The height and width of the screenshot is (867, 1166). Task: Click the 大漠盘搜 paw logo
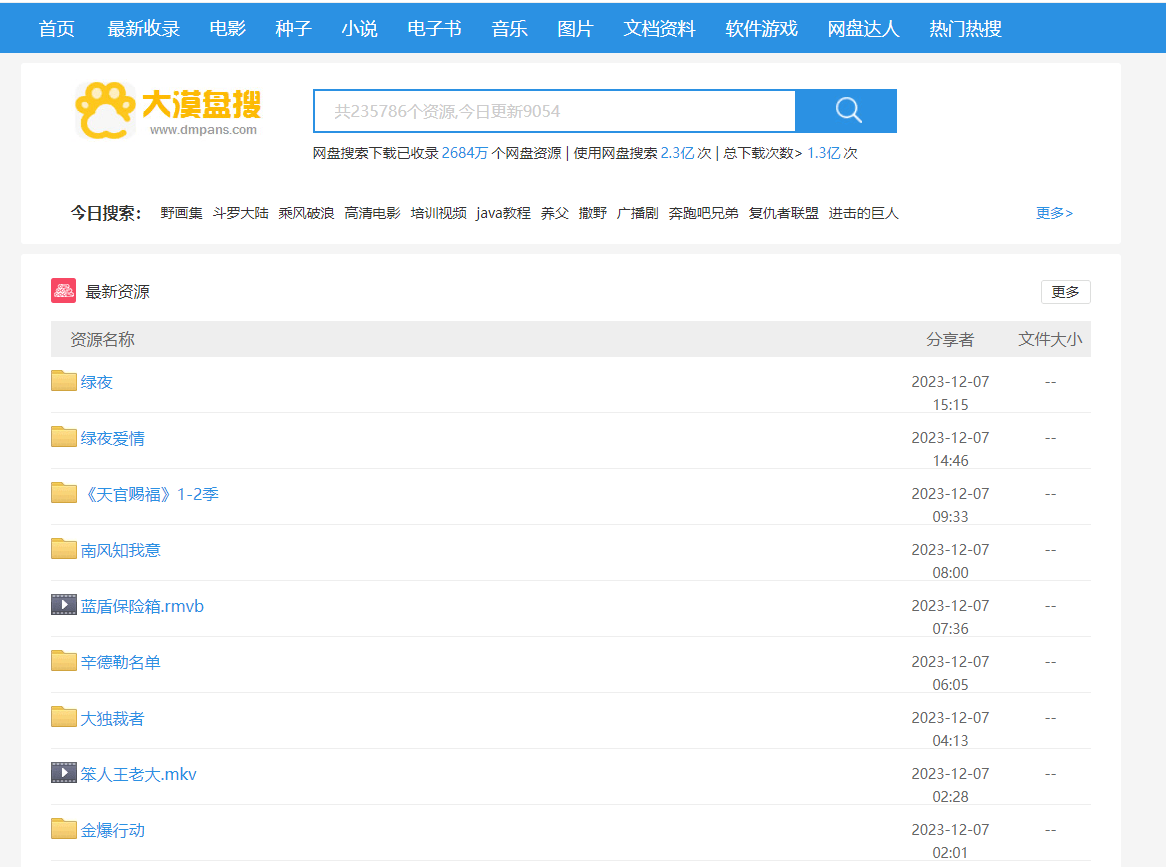[106, 110]
